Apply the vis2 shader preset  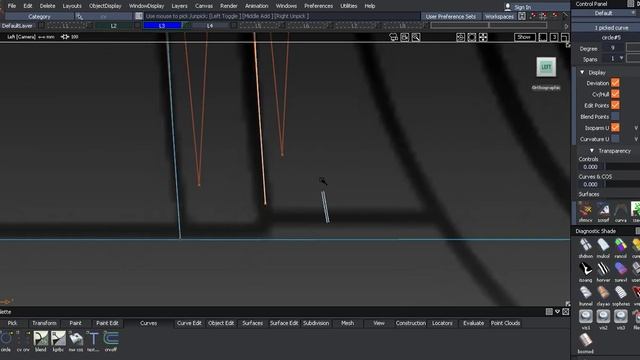click(603, 317)
